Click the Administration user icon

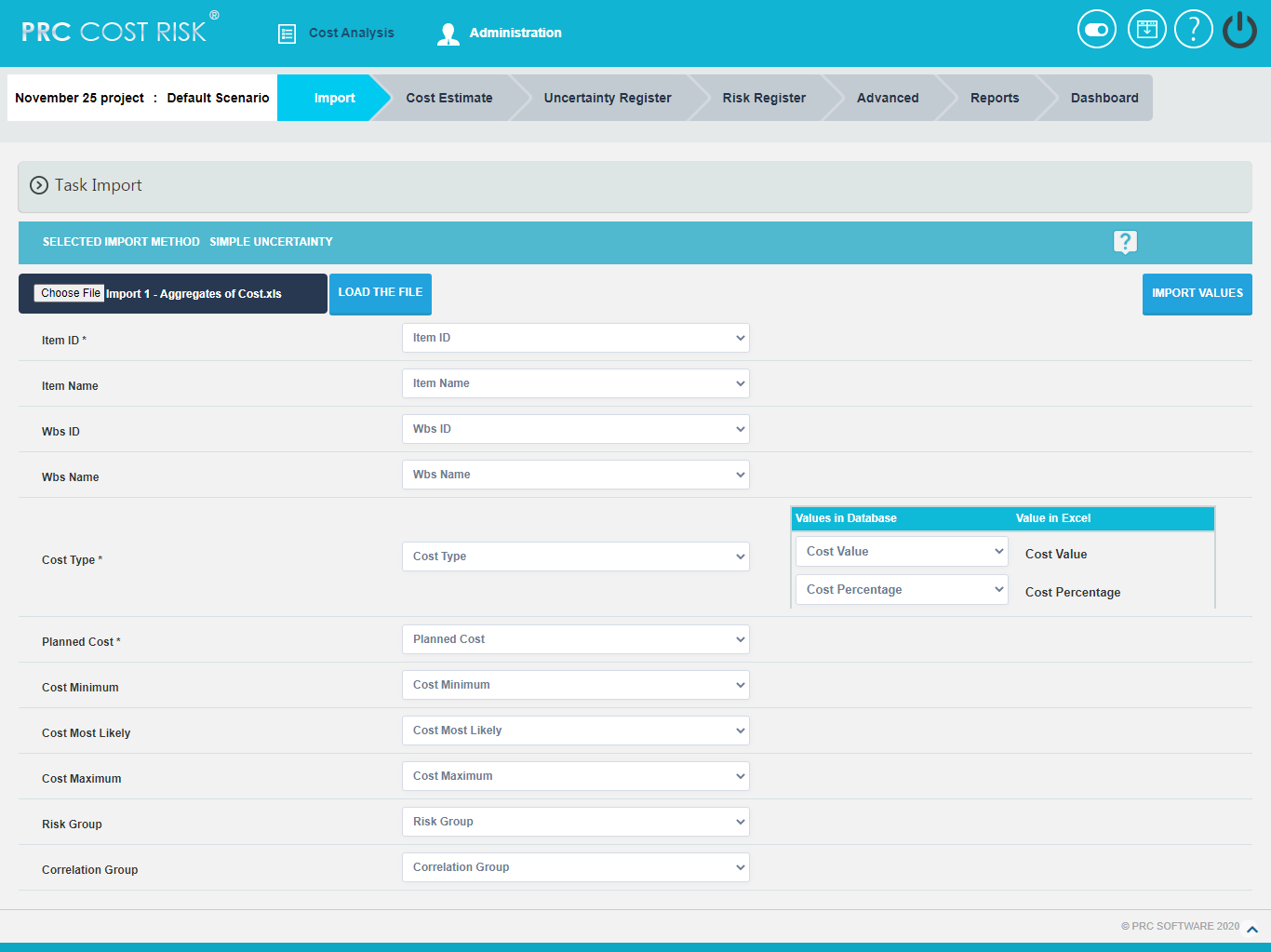pos(448,34)
